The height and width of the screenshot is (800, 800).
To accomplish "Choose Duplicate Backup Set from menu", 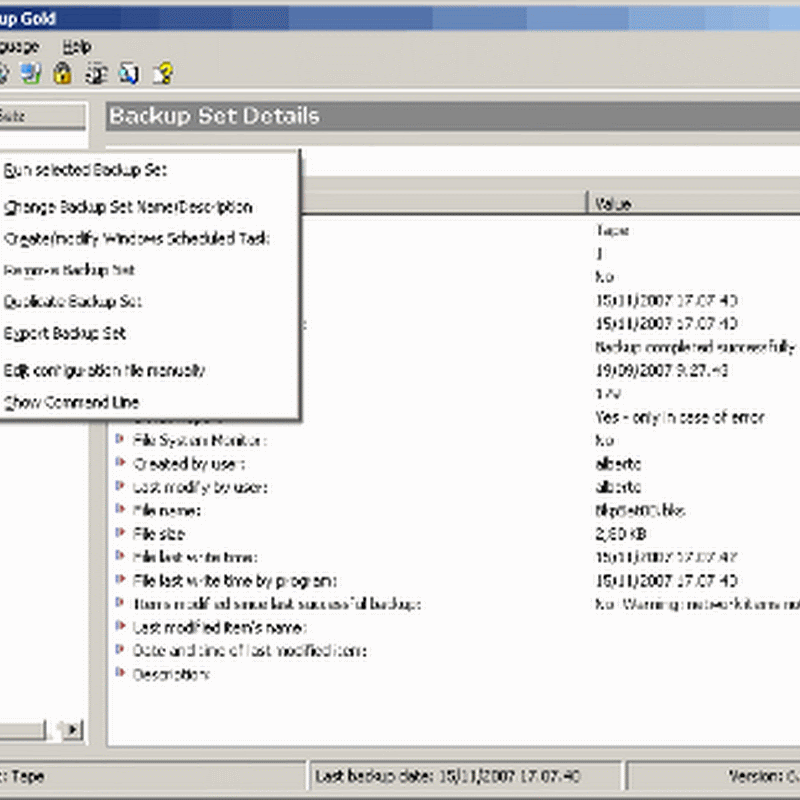I will tap(73, 301).
